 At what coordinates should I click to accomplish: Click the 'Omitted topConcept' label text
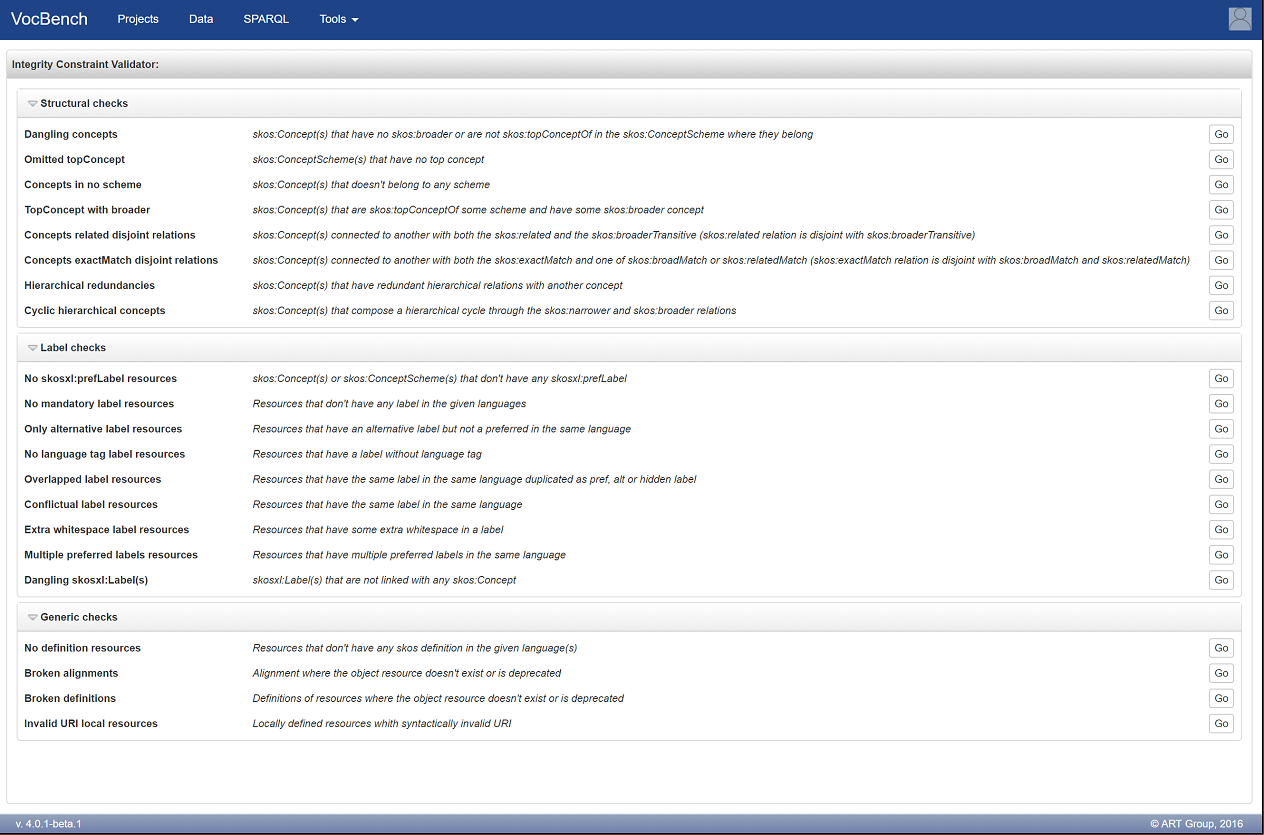pos(75,159)
